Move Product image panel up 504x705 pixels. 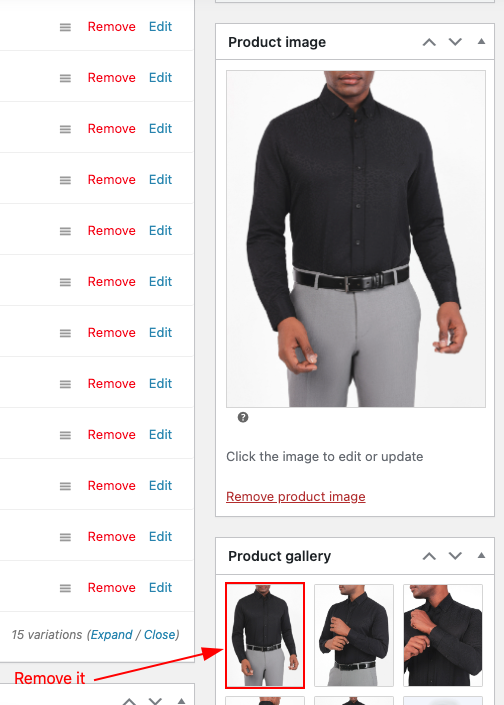pyautogui.click(x=429, y=42)
